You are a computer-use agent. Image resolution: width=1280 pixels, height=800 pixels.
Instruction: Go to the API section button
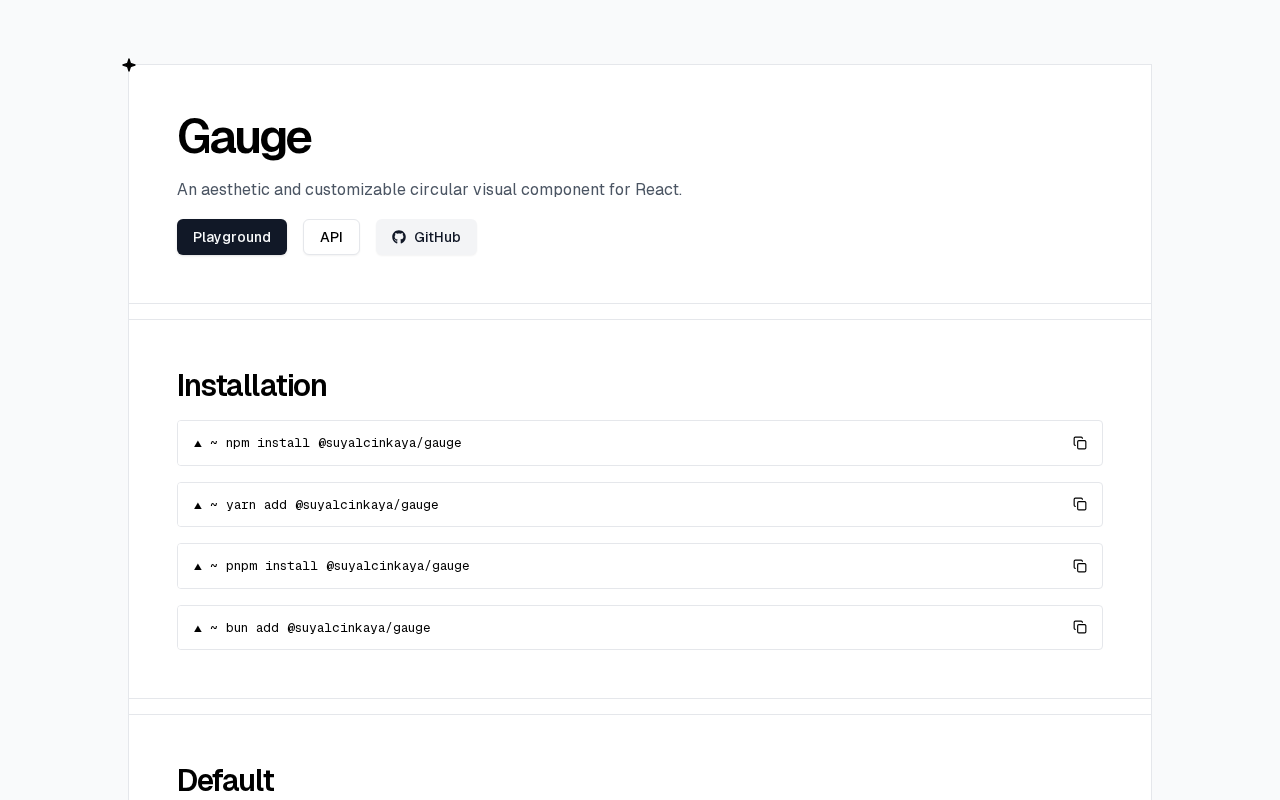pyautogui.click(x=331, y=237)
